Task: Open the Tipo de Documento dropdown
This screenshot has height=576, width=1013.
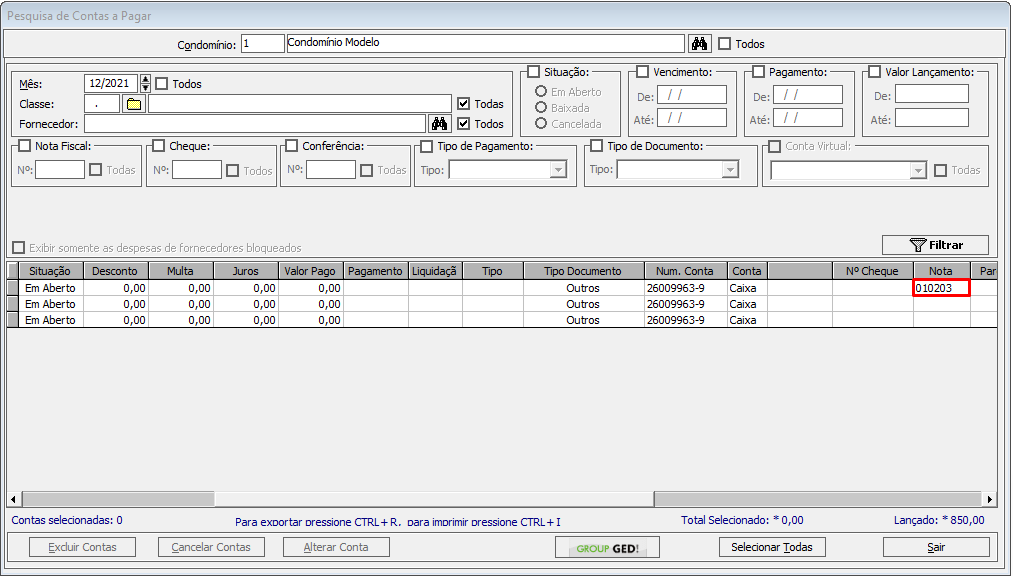Action: coord(730,170)
